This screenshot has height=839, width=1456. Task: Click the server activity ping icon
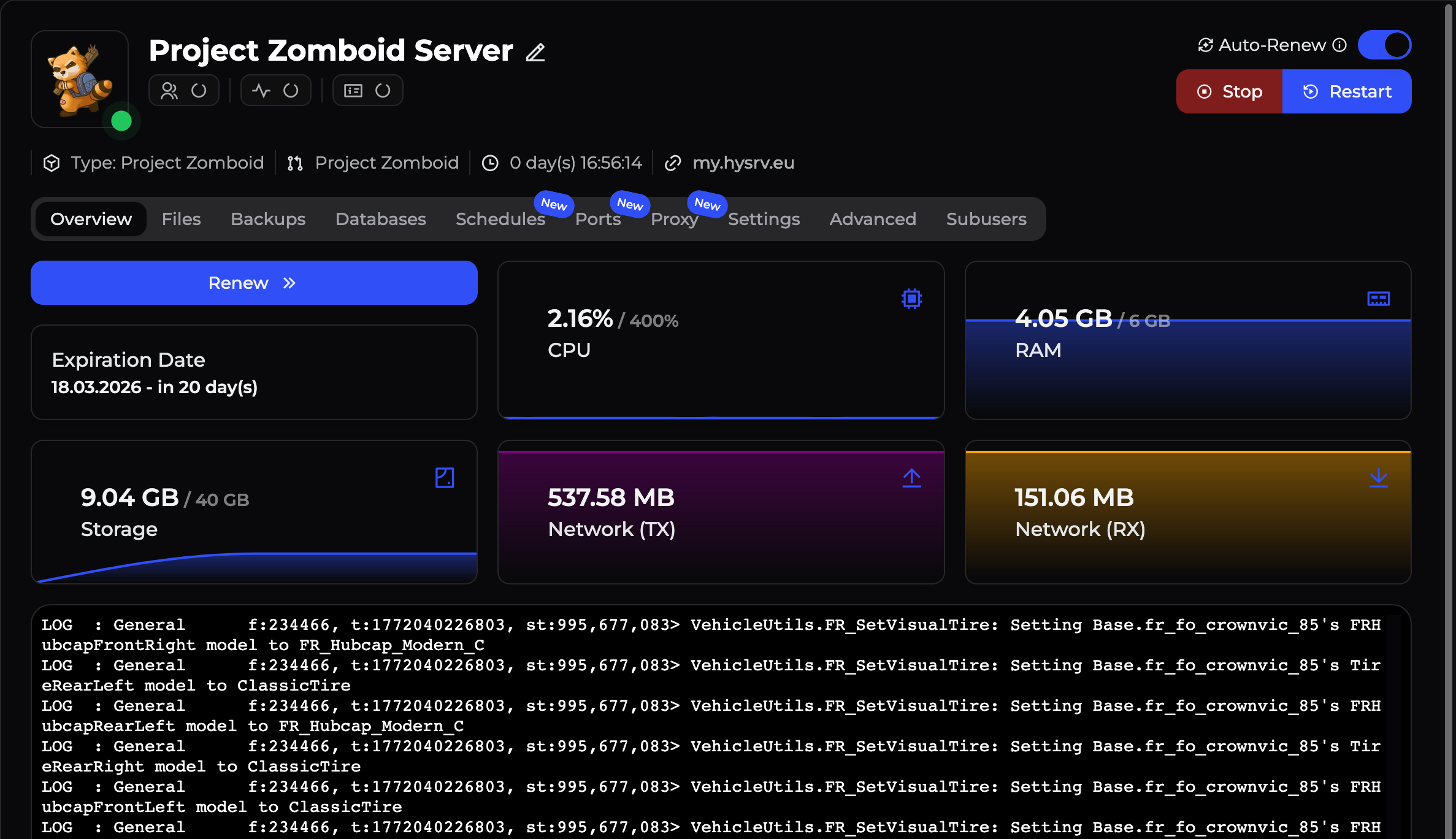click(x=261, y=90)
